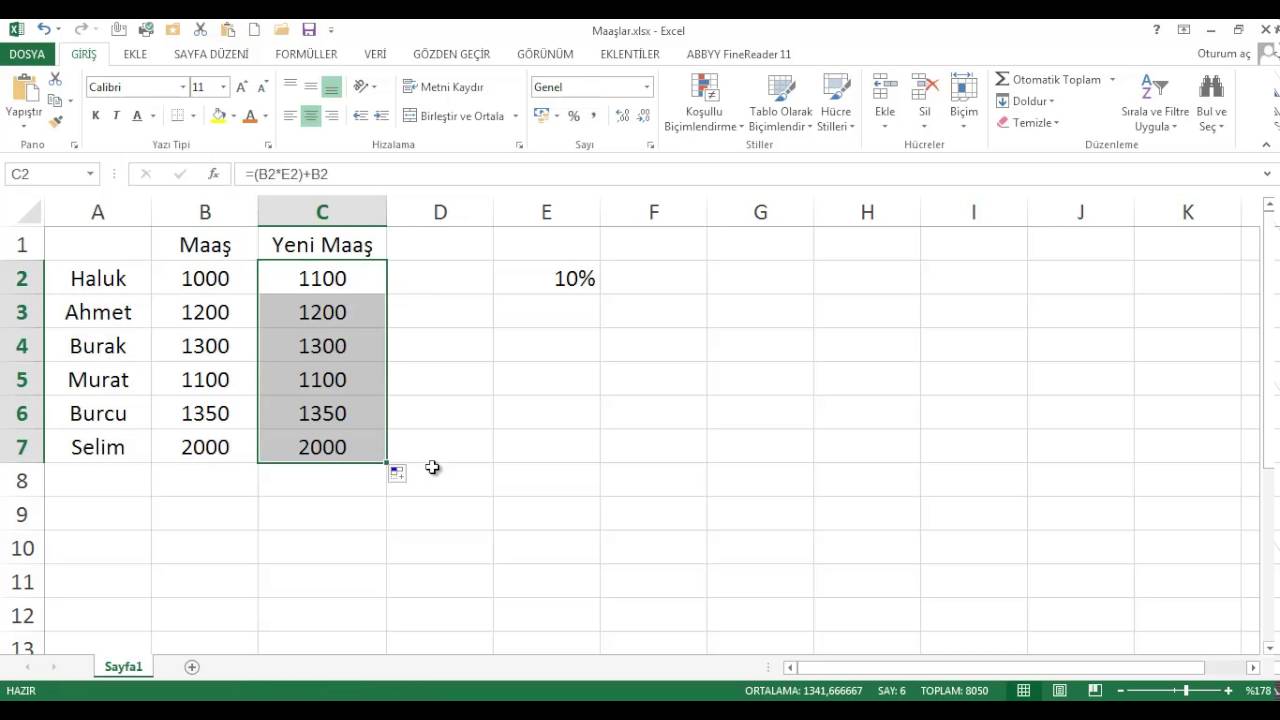Click the Decrease Indent icon
The width and height of the screenshot is (1280, 720).
click(x=361, y=116)
